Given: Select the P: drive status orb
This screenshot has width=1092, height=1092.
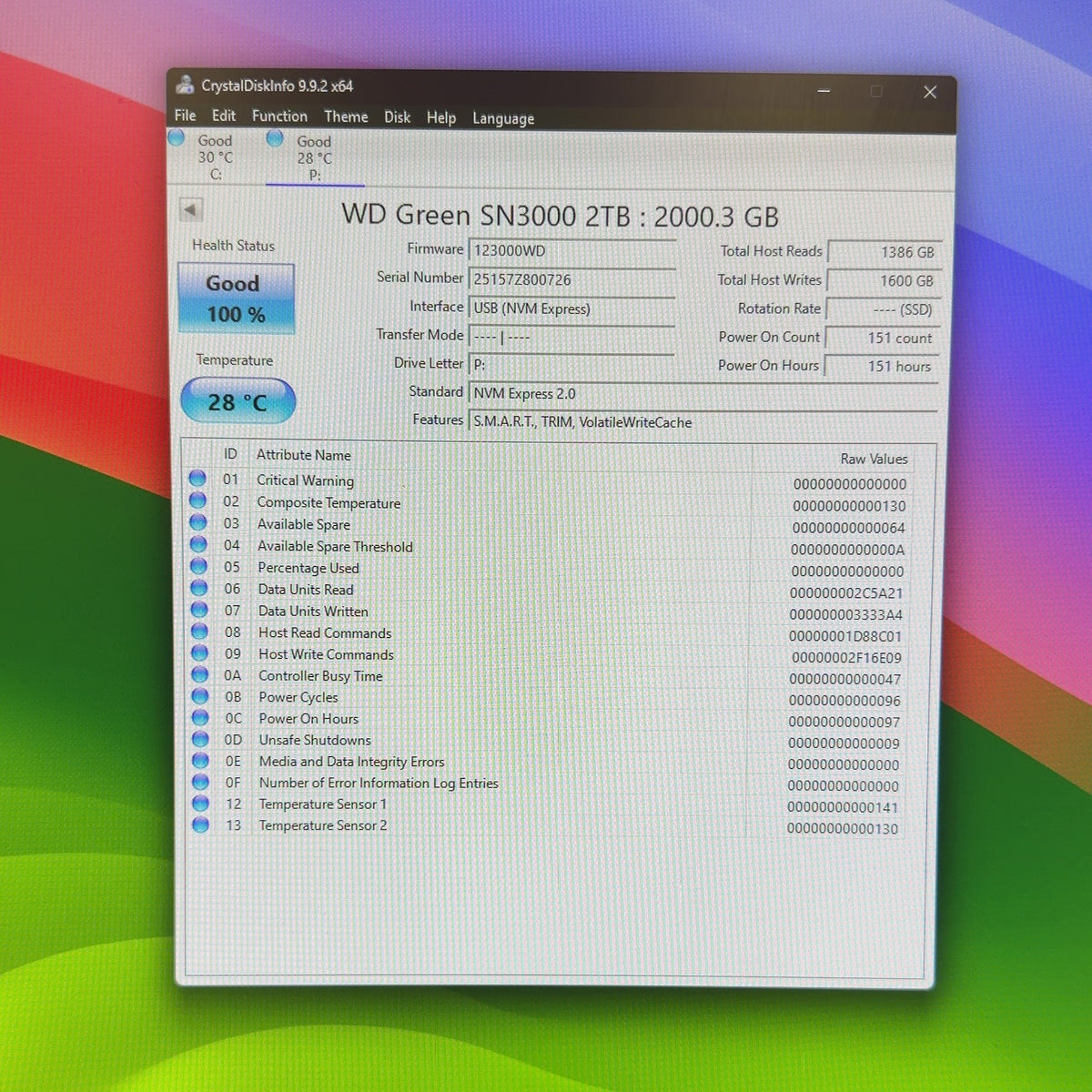Looking at the screenshot, I should 275,138.
